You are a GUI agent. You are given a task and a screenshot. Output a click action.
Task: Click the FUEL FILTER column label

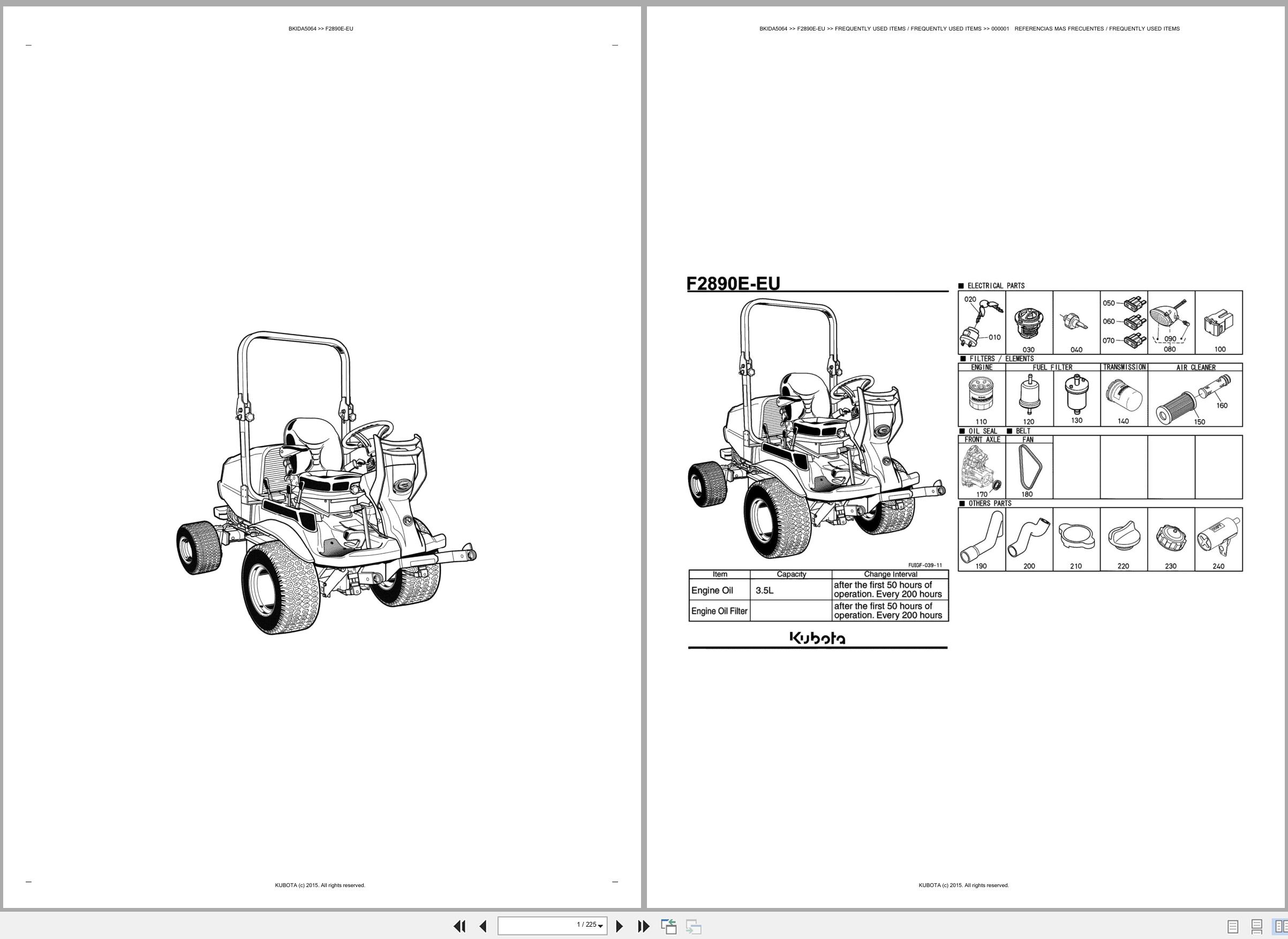click(x=1052, y=367)
